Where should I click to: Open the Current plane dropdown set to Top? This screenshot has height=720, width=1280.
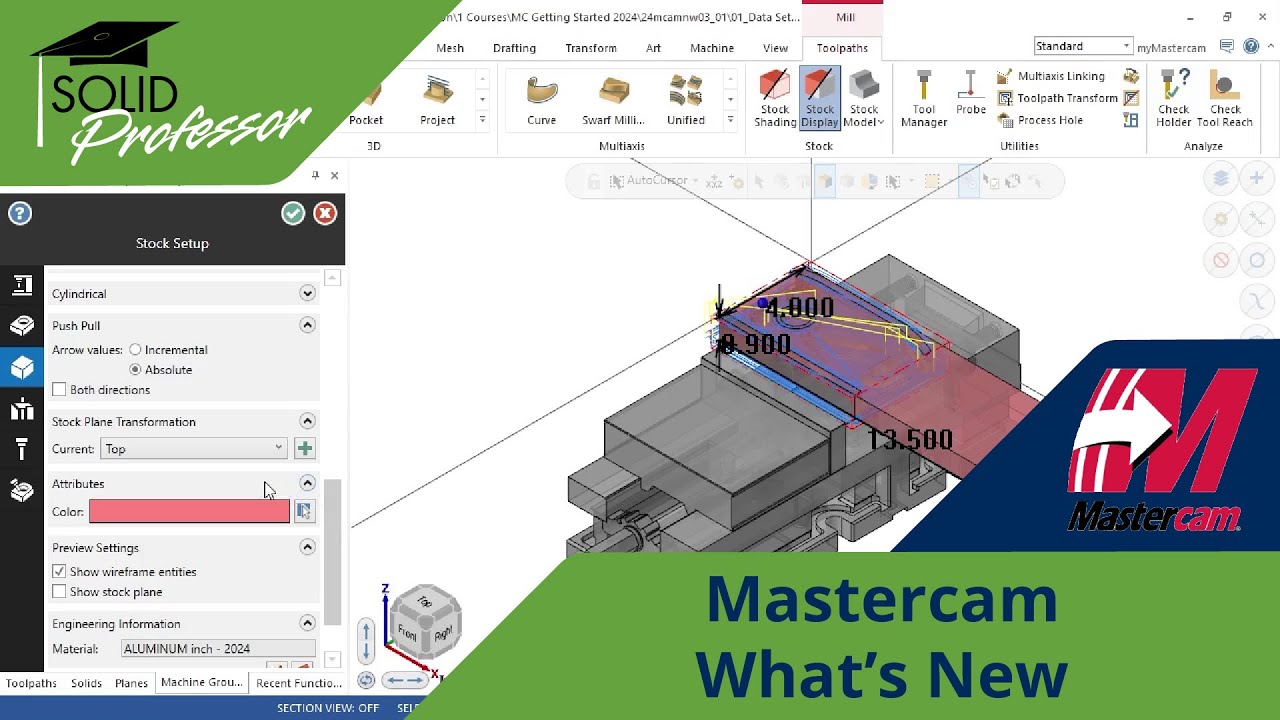194,449
